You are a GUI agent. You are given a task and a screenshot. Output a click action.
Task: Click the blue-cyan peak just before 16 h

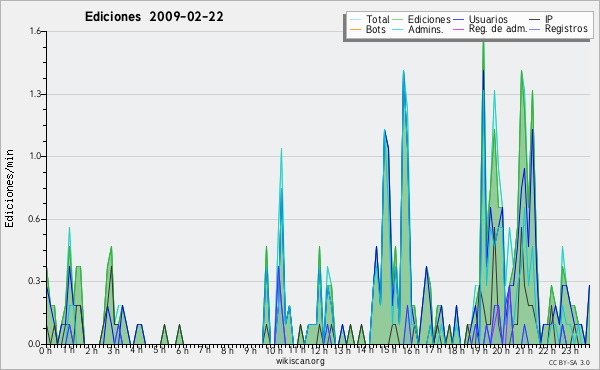403,73
